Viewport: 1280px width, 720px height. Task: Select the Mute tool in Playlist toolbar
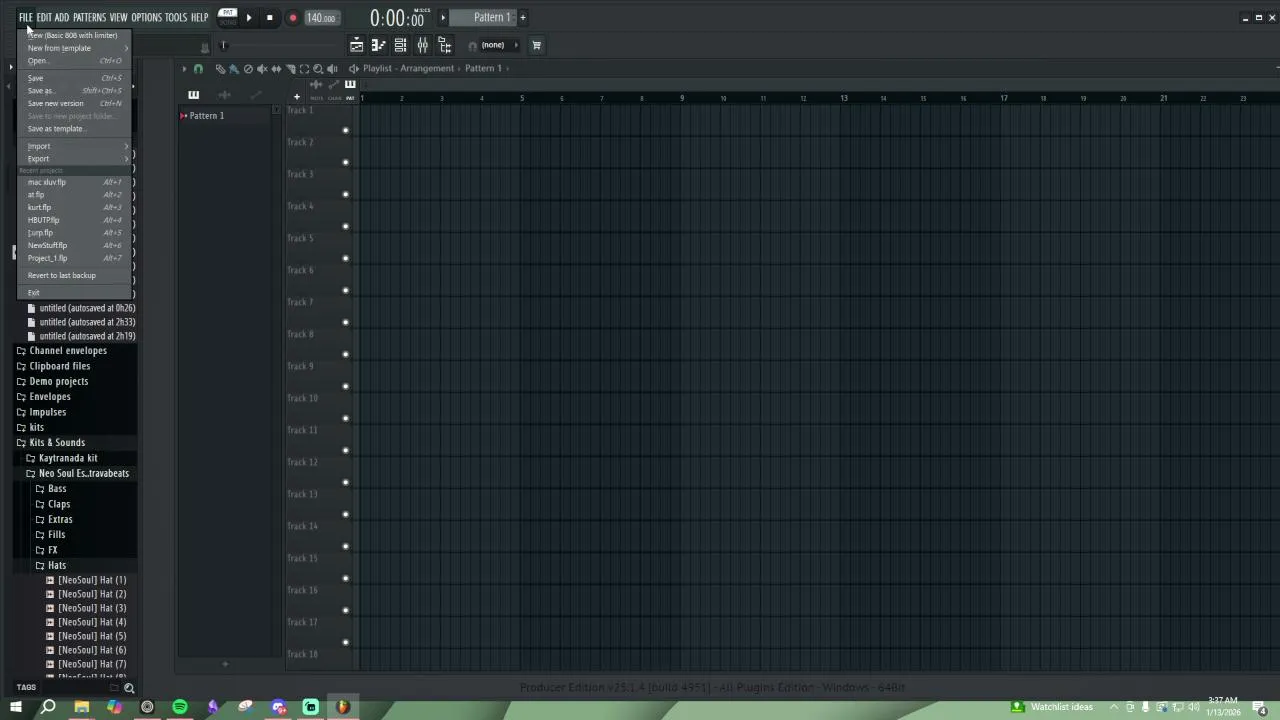262,69
